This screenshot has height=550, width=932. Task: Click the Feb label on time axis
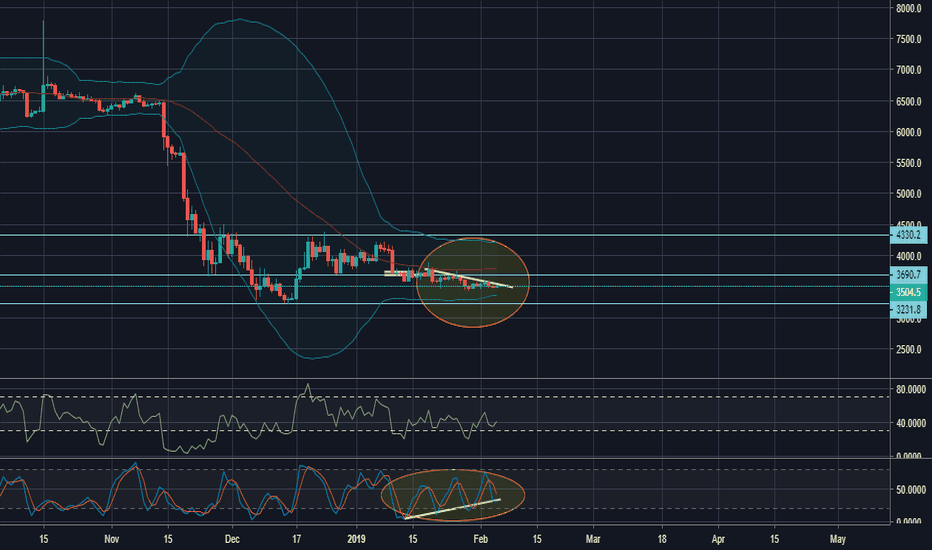pyautogui.click(x=480, y=539)
